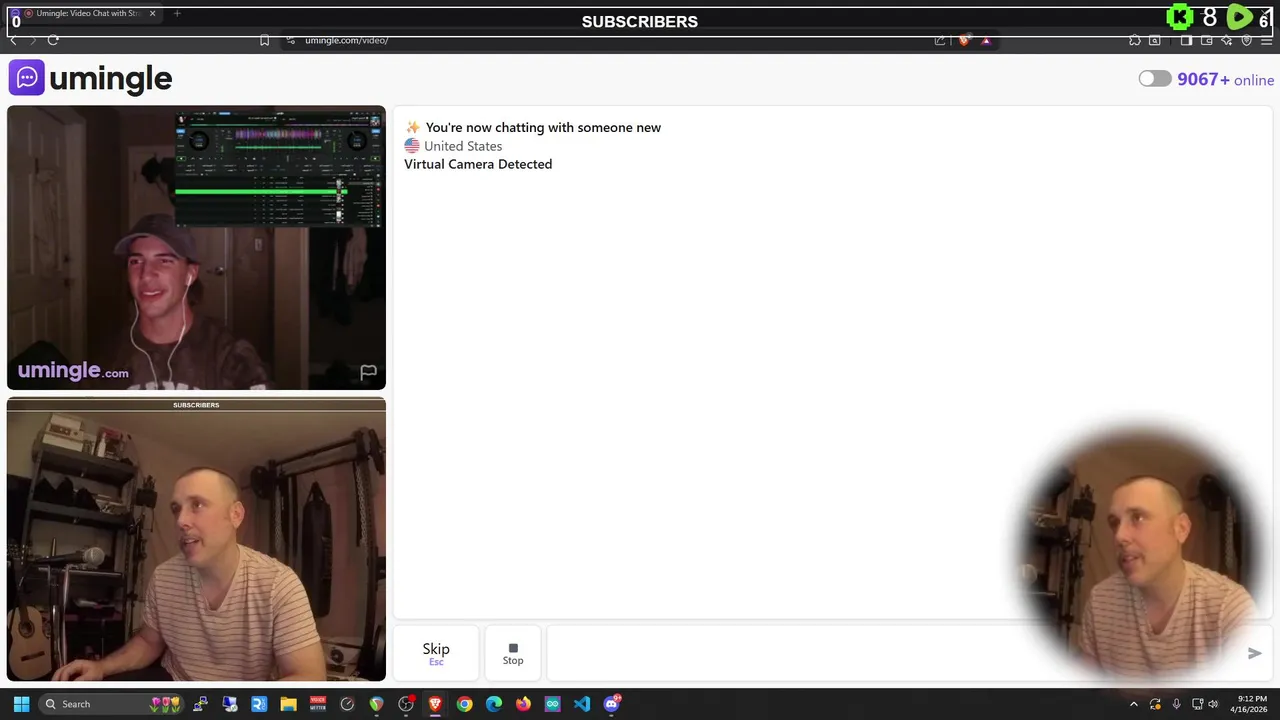Open a new browser tab

tap(177, 13)
